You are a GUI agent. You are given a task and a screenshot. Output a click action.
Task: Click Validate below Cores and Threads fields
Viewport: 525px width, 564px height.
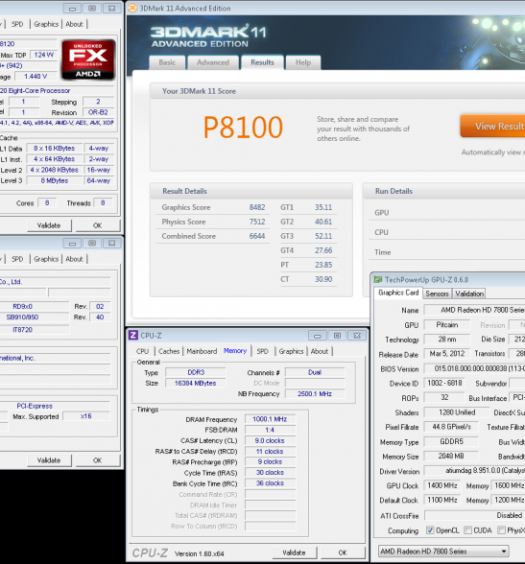pos(49,226)
